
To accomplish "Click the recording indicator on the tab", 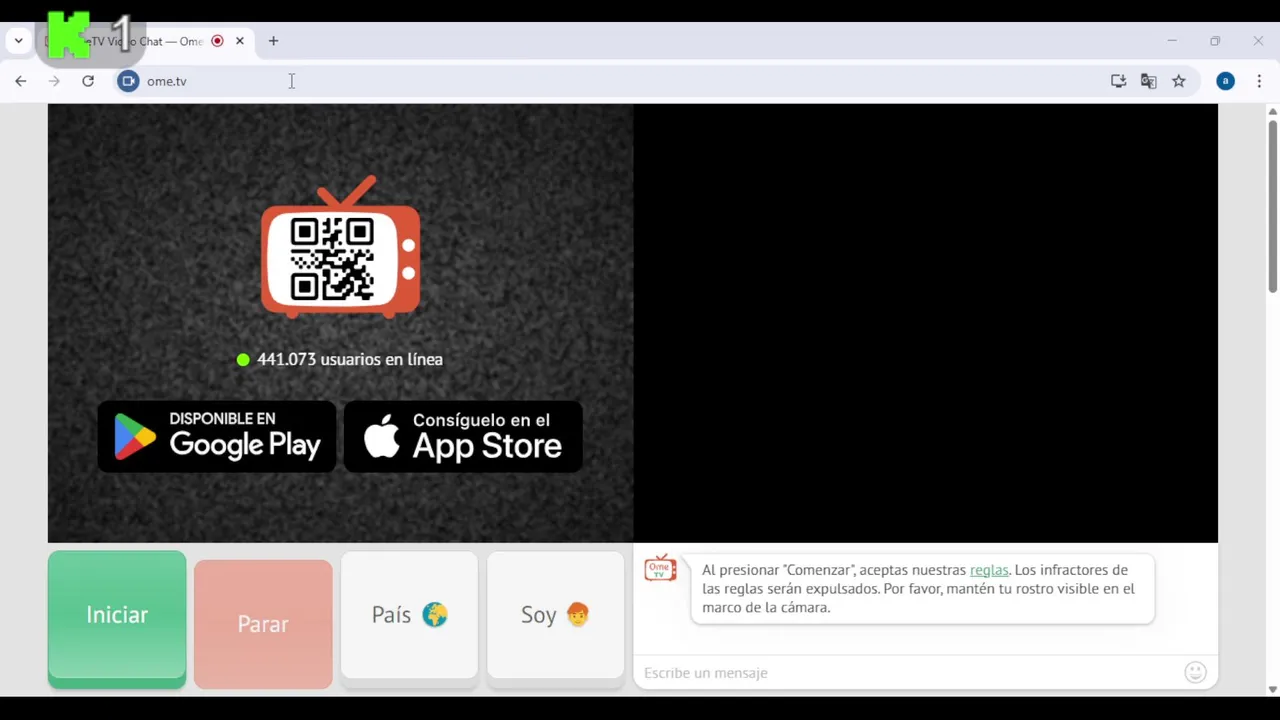I will click(x=217, y=41).
